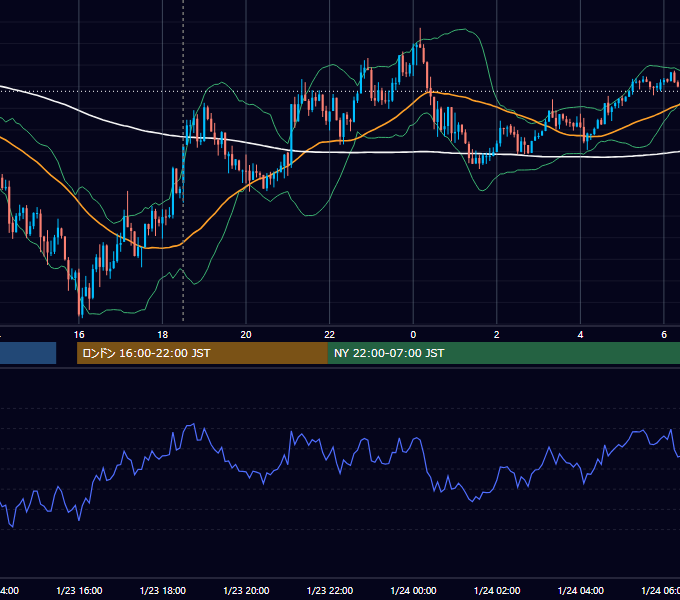Click the 1/24 04:00 label on indicator axis
680x600 pixels.
click(580, 590)
